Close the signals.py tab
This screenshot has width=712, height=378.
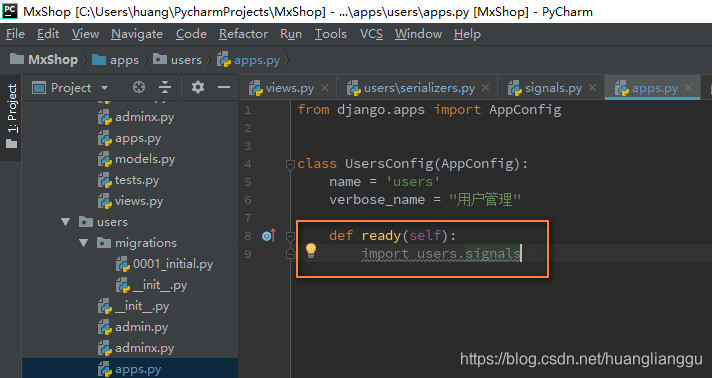click(x=593, y=88)
